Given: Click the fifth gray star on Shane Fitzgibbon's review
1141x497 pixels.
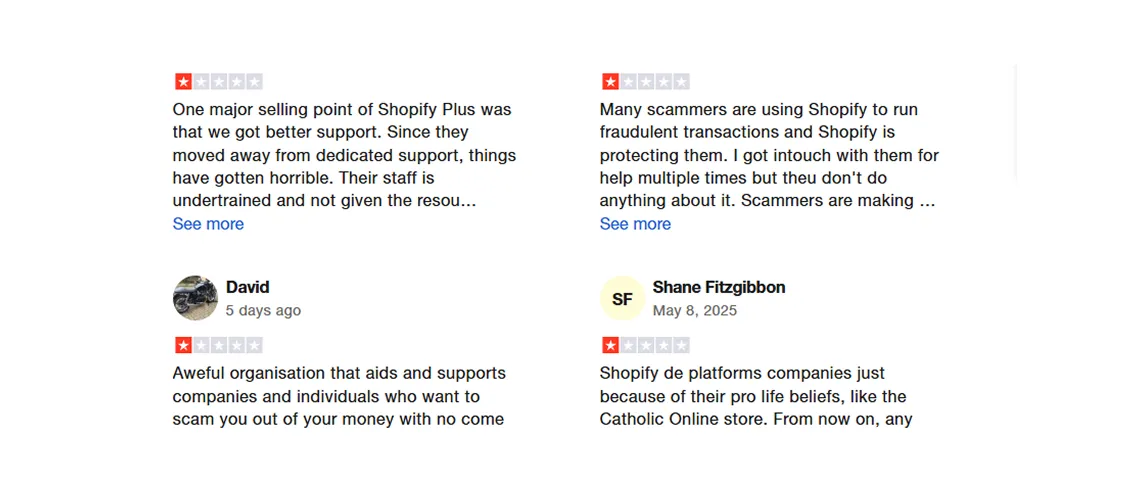Looking at the screenshot, I should pos(681,346).
